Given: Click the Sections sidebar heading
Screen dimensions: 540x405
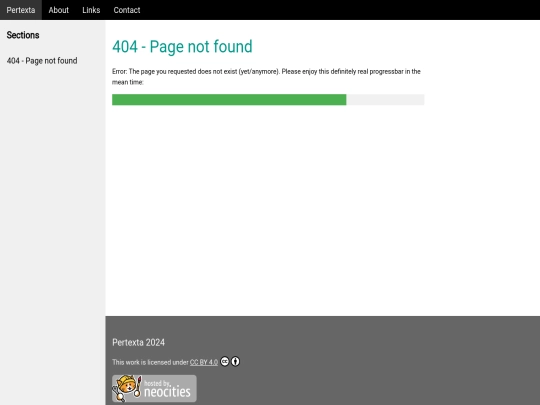Looking at the screenshot, I should tap(23, 35).
